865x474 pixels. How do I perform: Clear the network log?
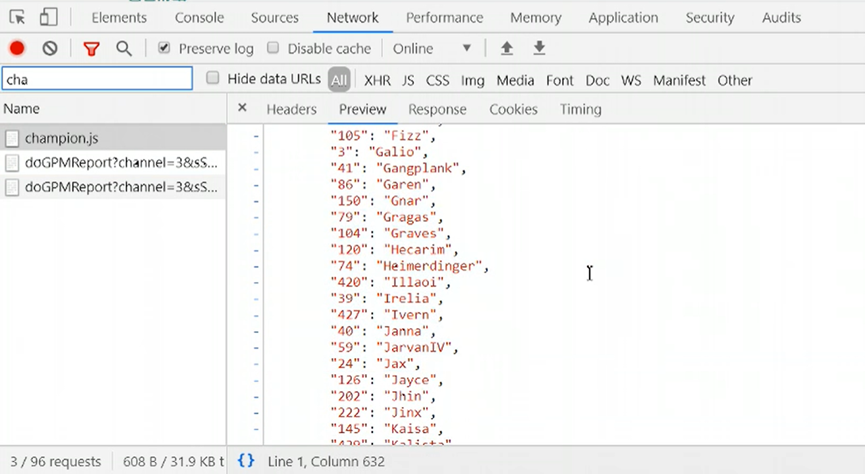(50, 48)
